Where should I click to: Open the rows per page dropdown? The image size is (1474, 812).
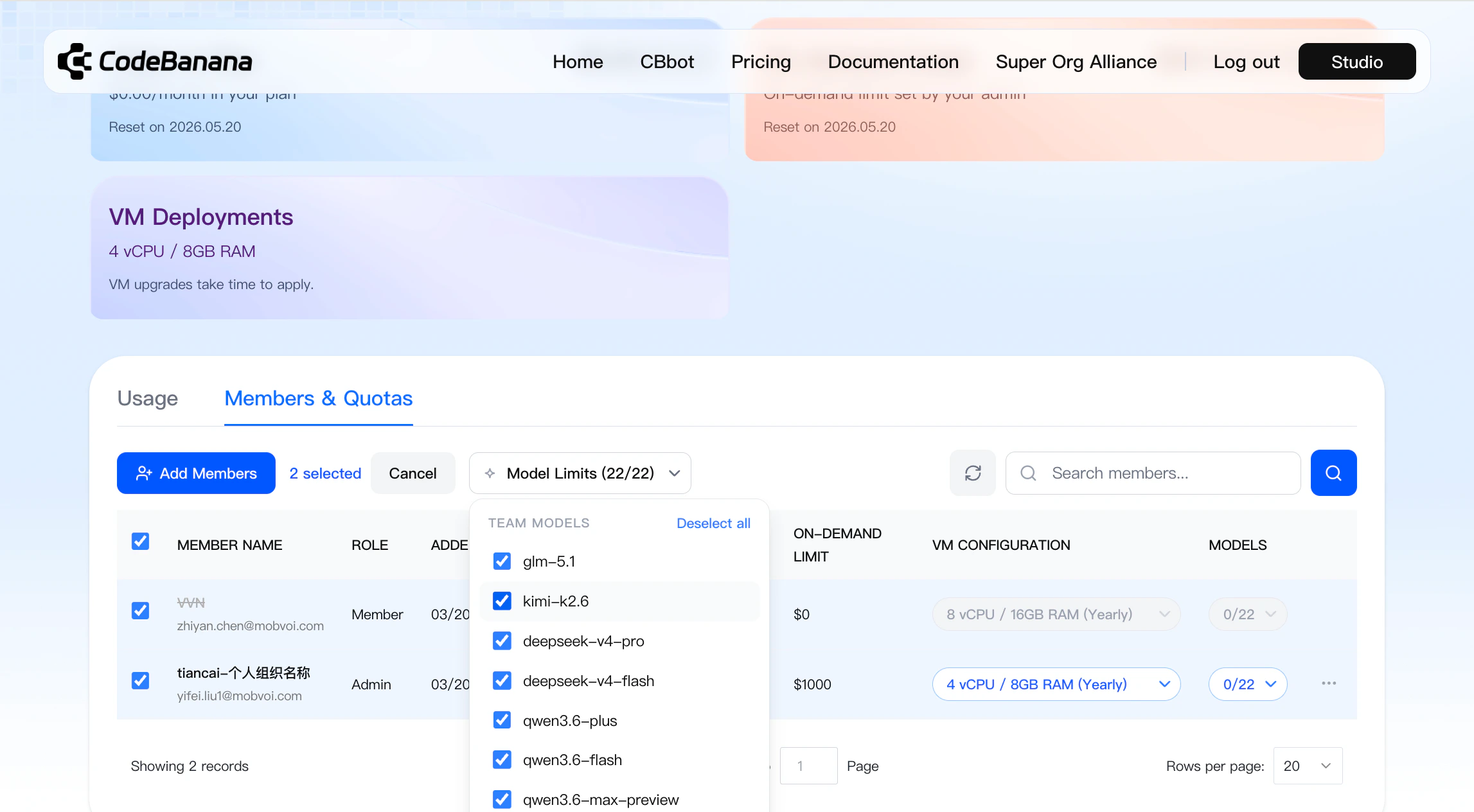coord(1308,766)
